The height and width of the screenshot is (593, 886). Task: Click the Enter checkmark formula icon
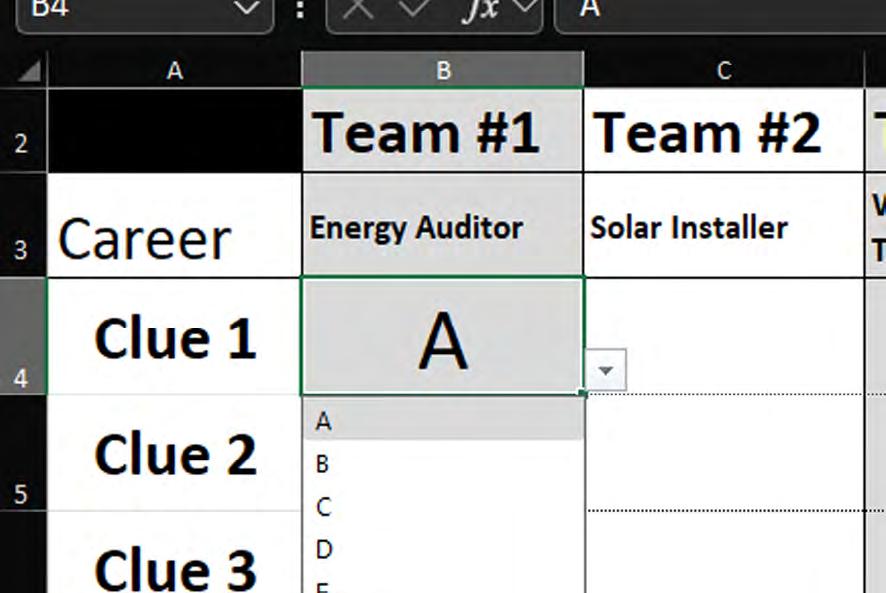(x=413, y=8)
